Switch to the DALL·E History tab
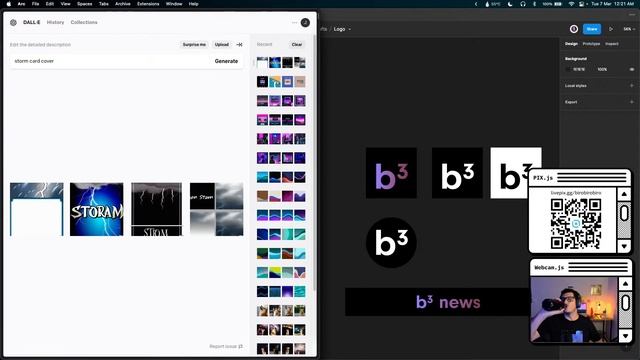This screenshot has height=360, width=640. click(56, 22)
